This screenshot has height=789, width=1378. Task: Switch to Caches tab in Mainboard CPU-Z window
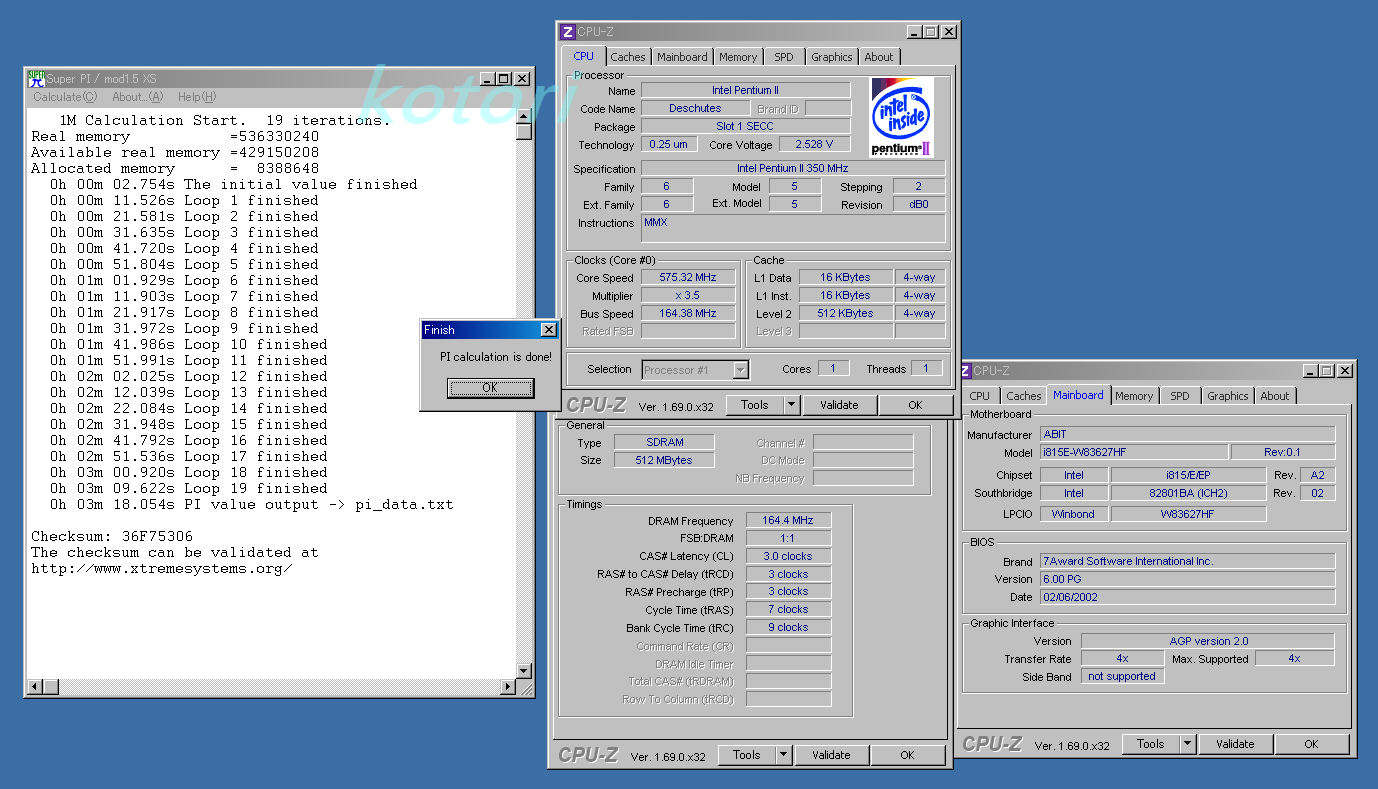(x=1023, y=396)
